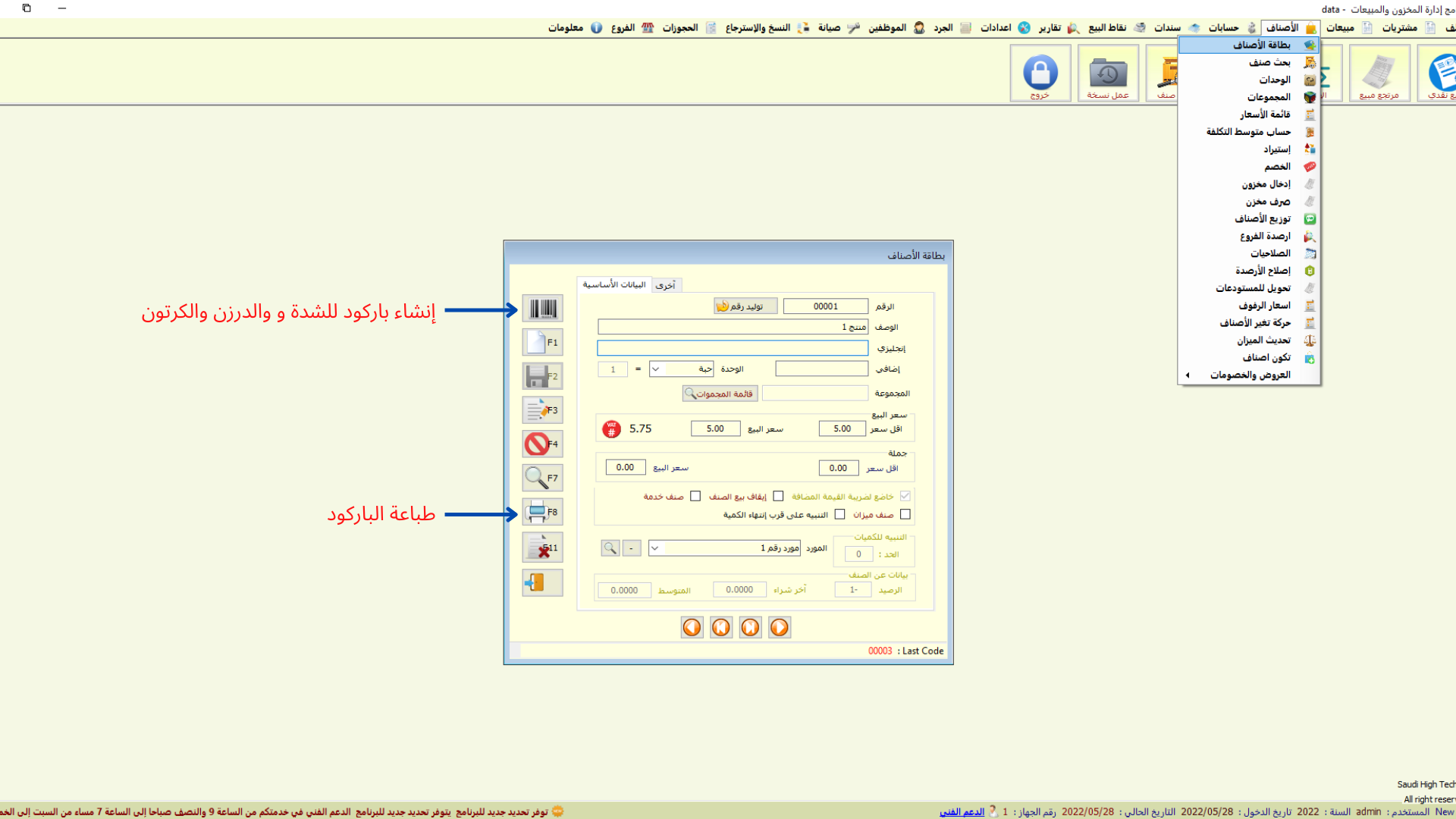Screen dimensions: 1456x819
Task: Go to next record arrow button
Action: coord(780,627)
